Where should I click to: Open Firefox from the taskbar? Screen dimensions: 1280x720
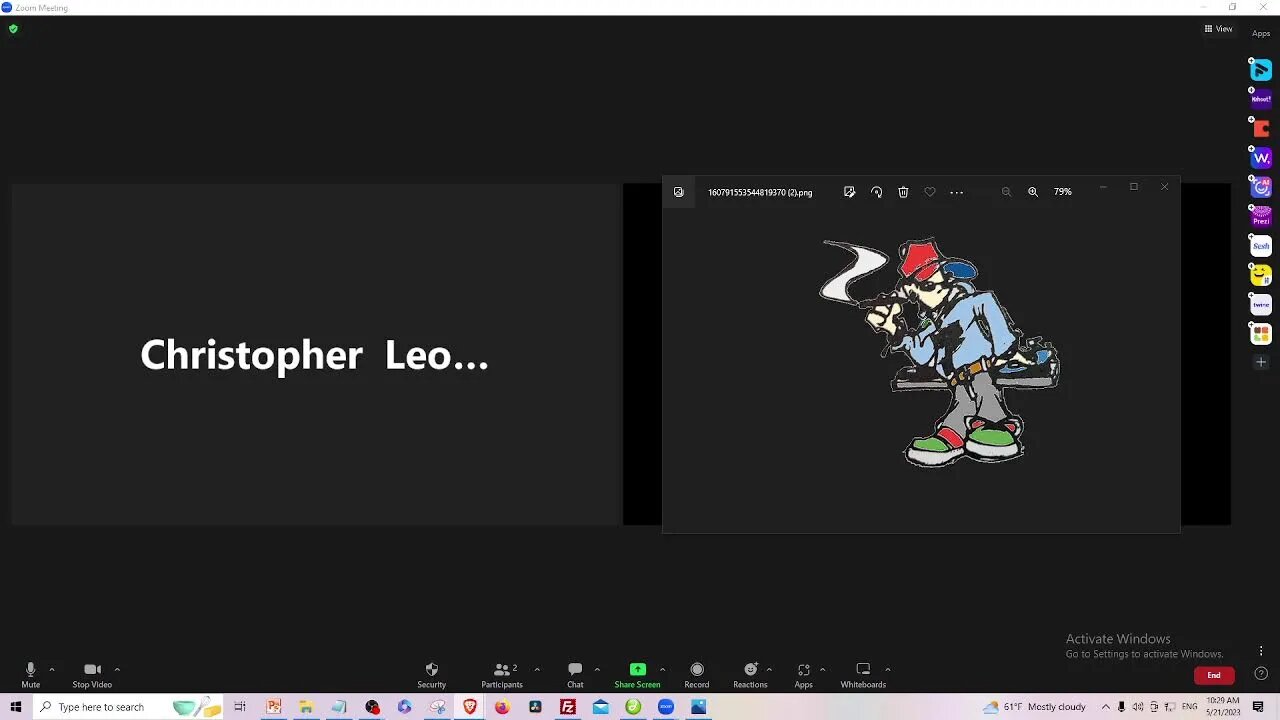click(502, 707)
